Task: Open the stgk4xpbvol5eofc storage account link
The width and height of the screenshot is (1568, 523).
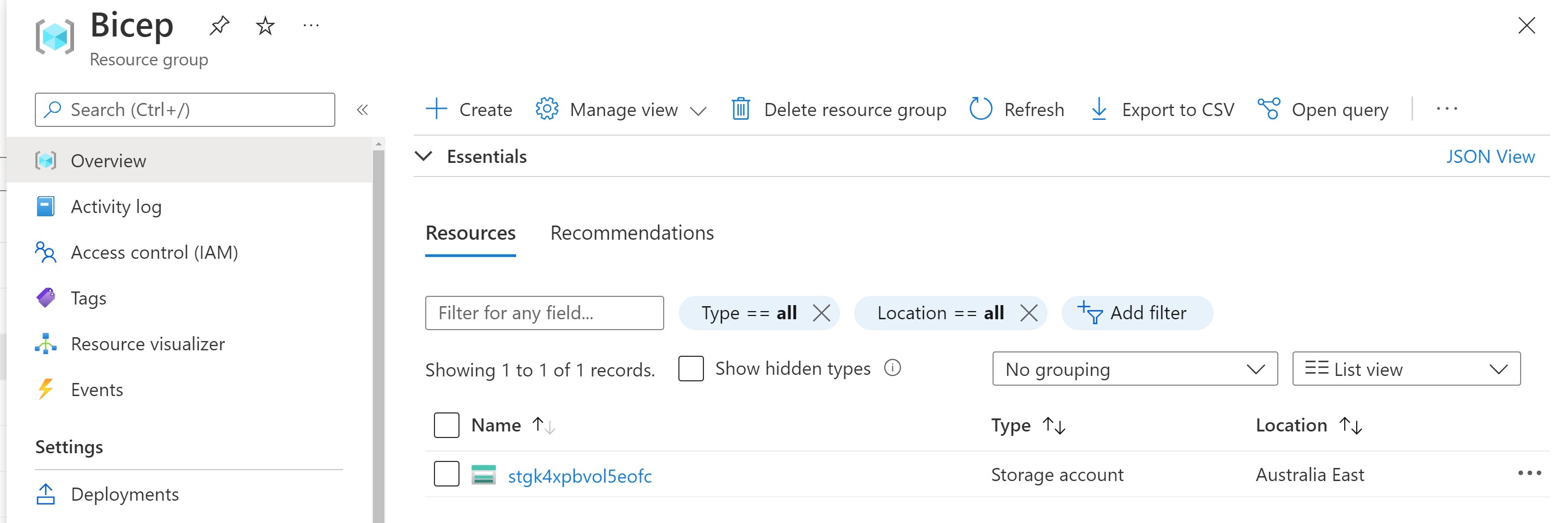Action: pos(579,476)
